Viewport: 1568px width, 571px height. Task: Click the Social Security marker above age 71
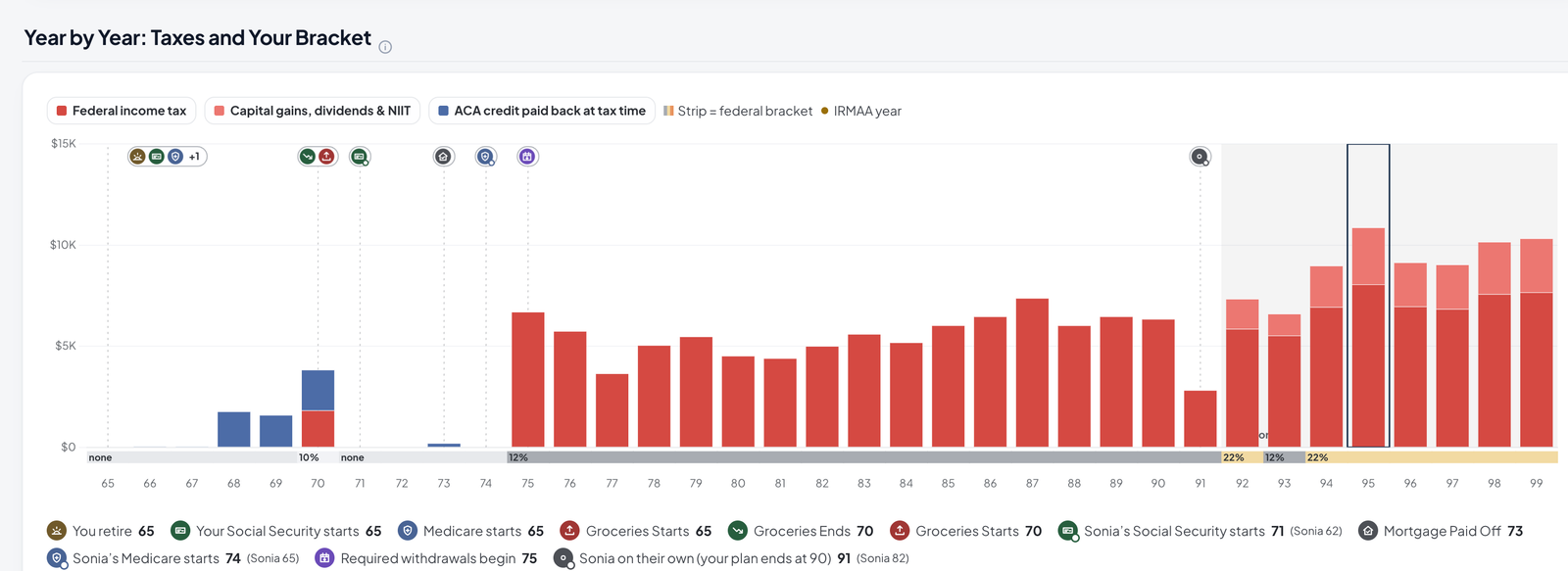360,157
